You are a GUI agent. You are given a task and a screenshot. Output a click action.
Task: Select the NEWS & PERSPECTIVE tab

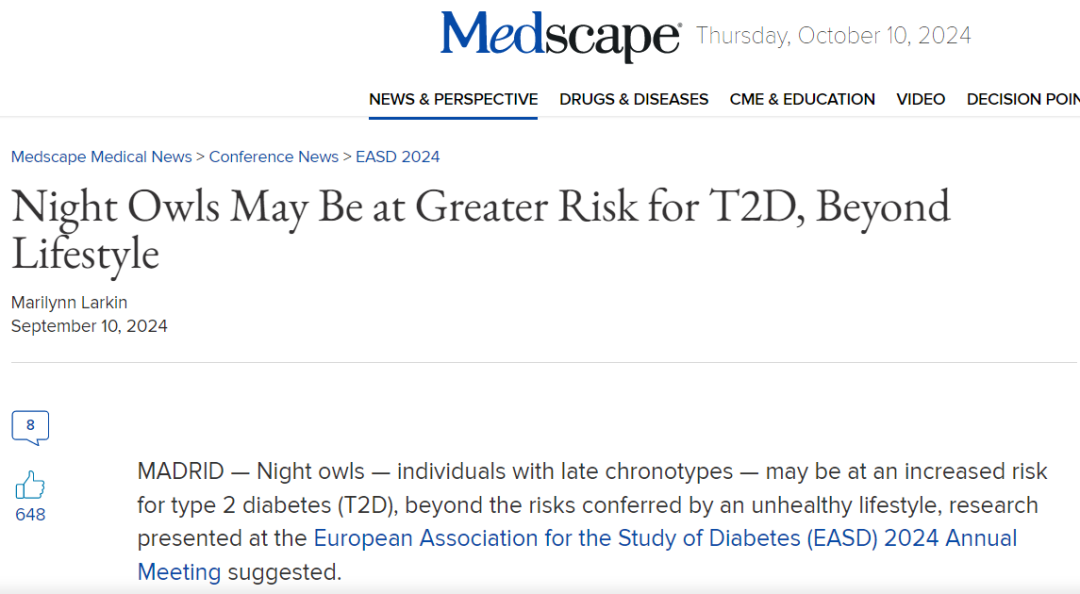tap(453, 99)
